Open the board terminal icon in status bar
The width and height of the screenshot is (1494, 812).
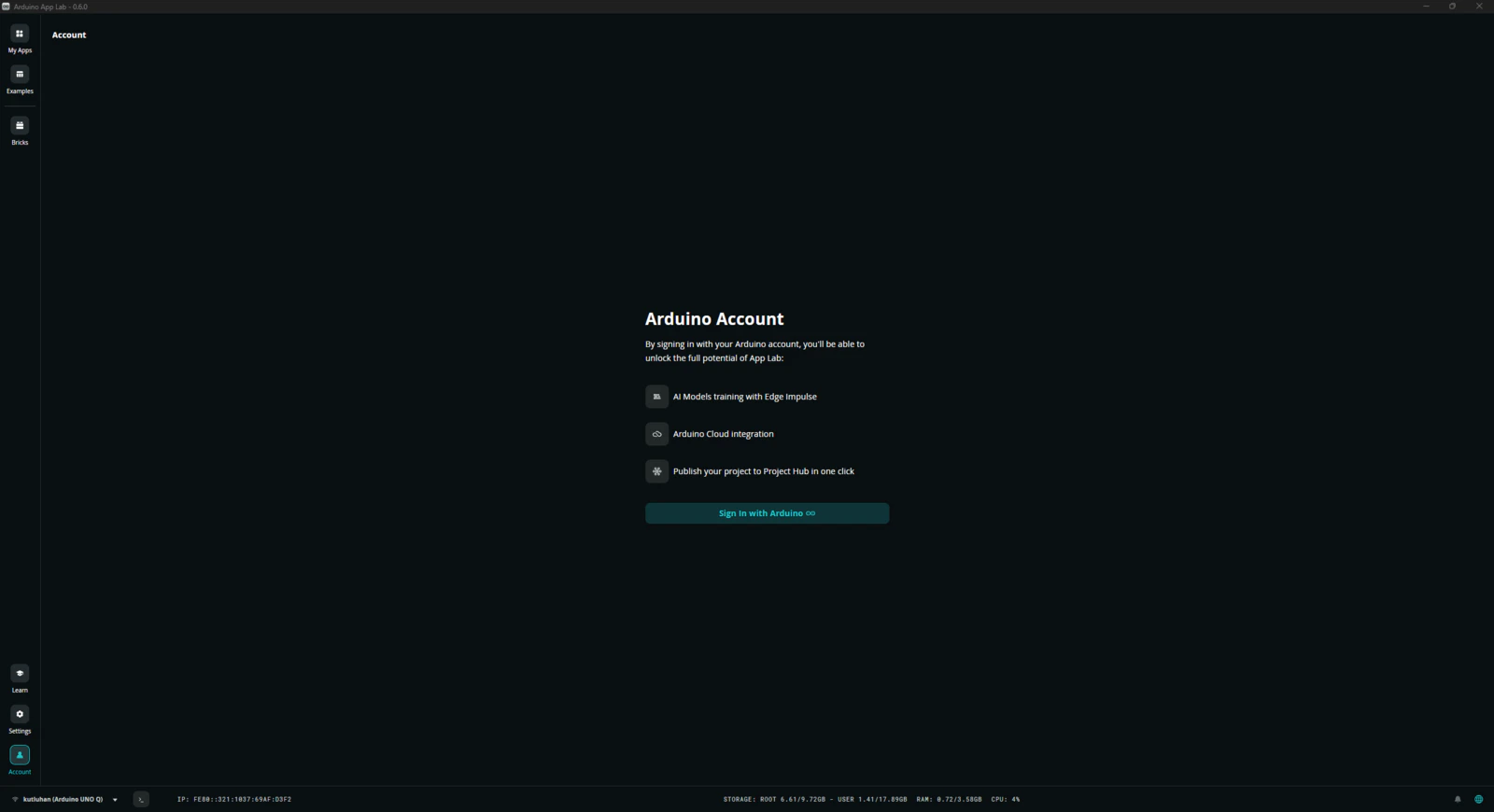point(141,799)
